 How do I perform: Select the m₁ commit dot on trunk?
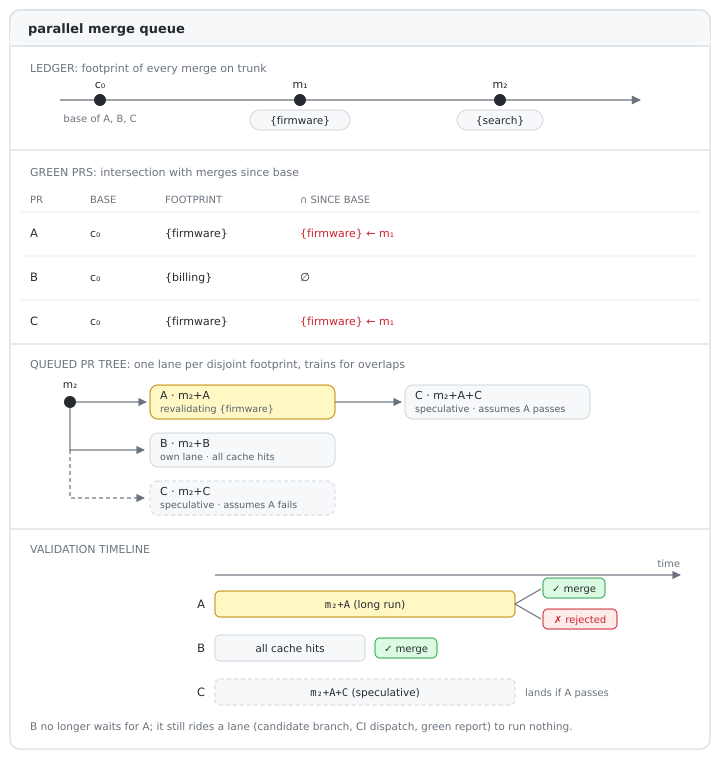click(x=300, y=100)
